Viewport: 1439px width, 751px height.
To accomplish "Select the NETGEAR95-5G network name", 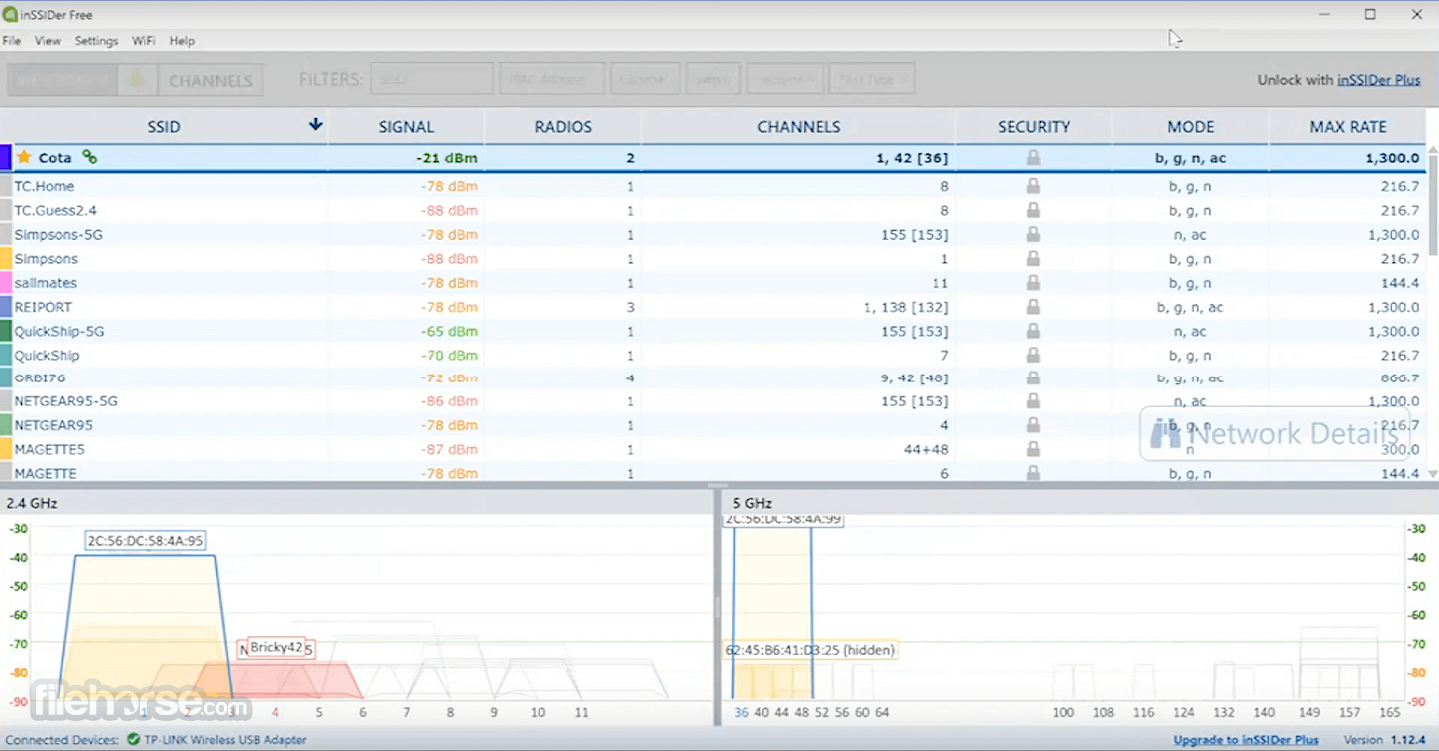I will click(66, 401).
